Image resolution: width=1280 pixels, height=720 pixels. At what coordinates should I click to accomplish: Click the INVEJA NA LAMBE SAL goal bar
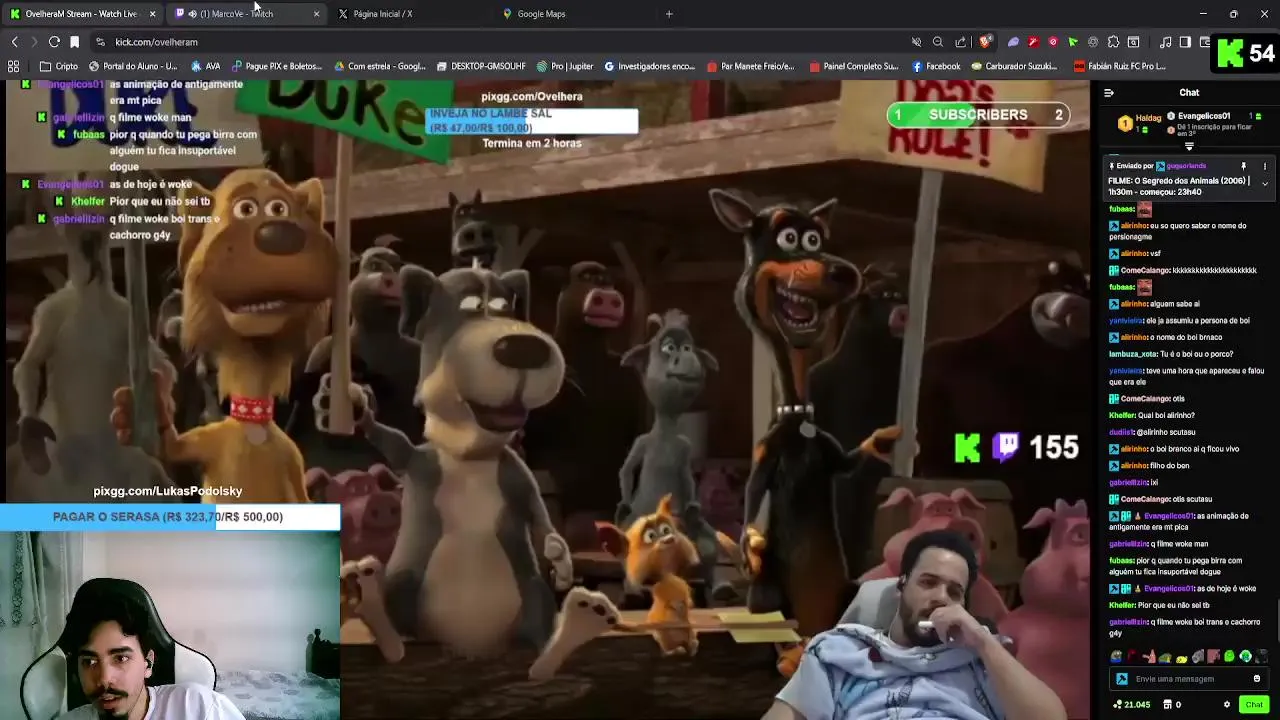coord(532,121)
